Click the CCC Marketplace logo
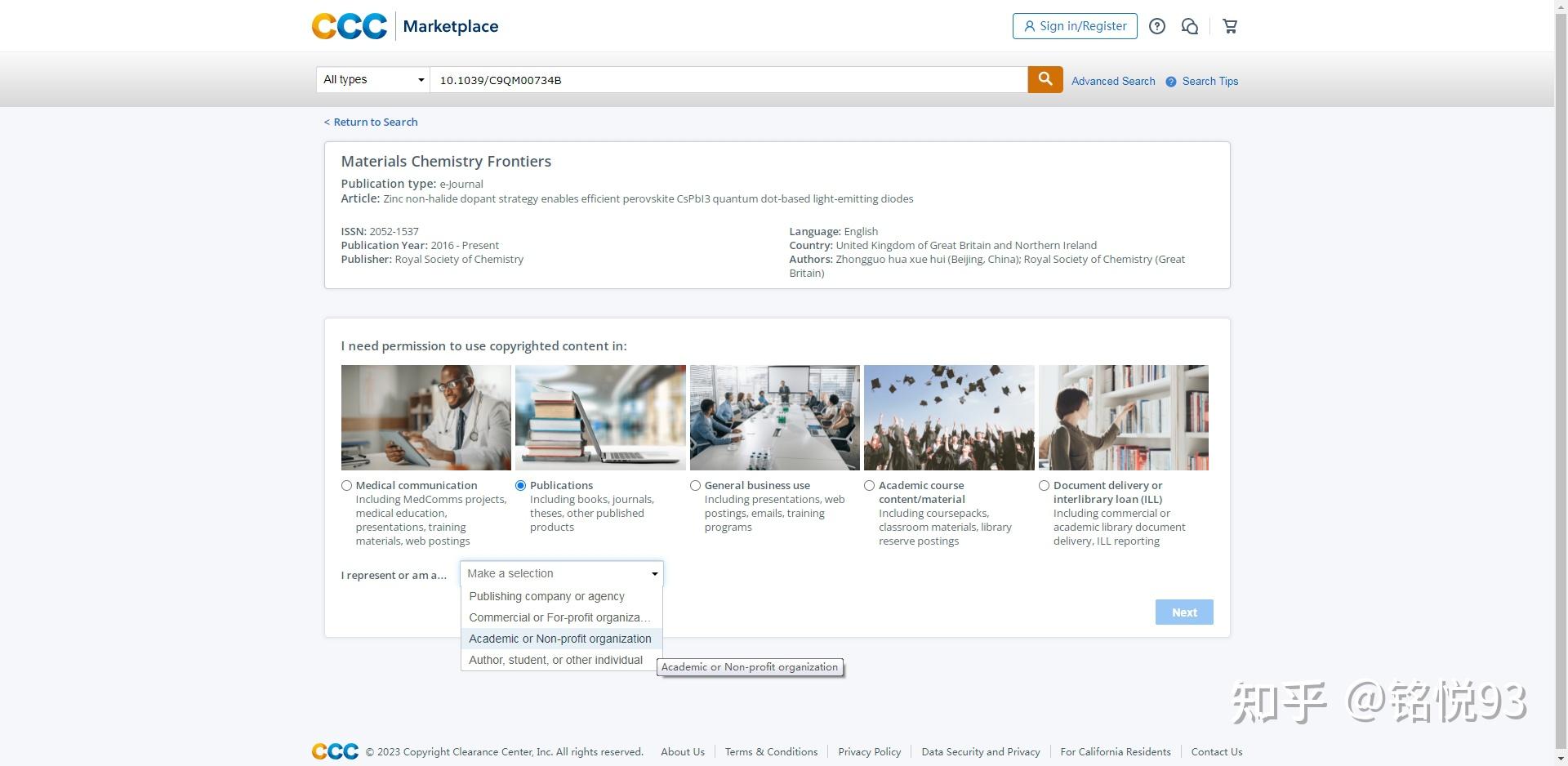Image resolution: width=1568 pixels, height=766 pixels. tap(405, 26)
